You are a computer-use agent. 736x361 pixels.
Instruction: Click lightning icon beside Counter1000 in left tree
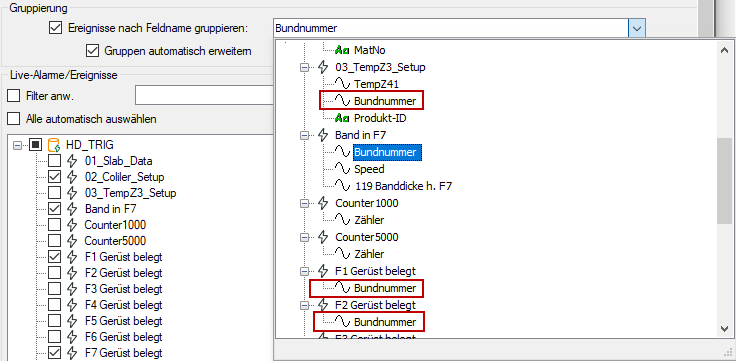pyautogui.click(x=72, y=224)
